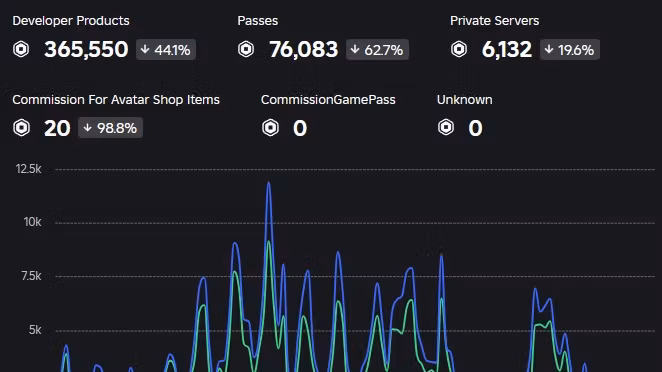Click the 0 value under CommissionGamePass

coord(300,128)
